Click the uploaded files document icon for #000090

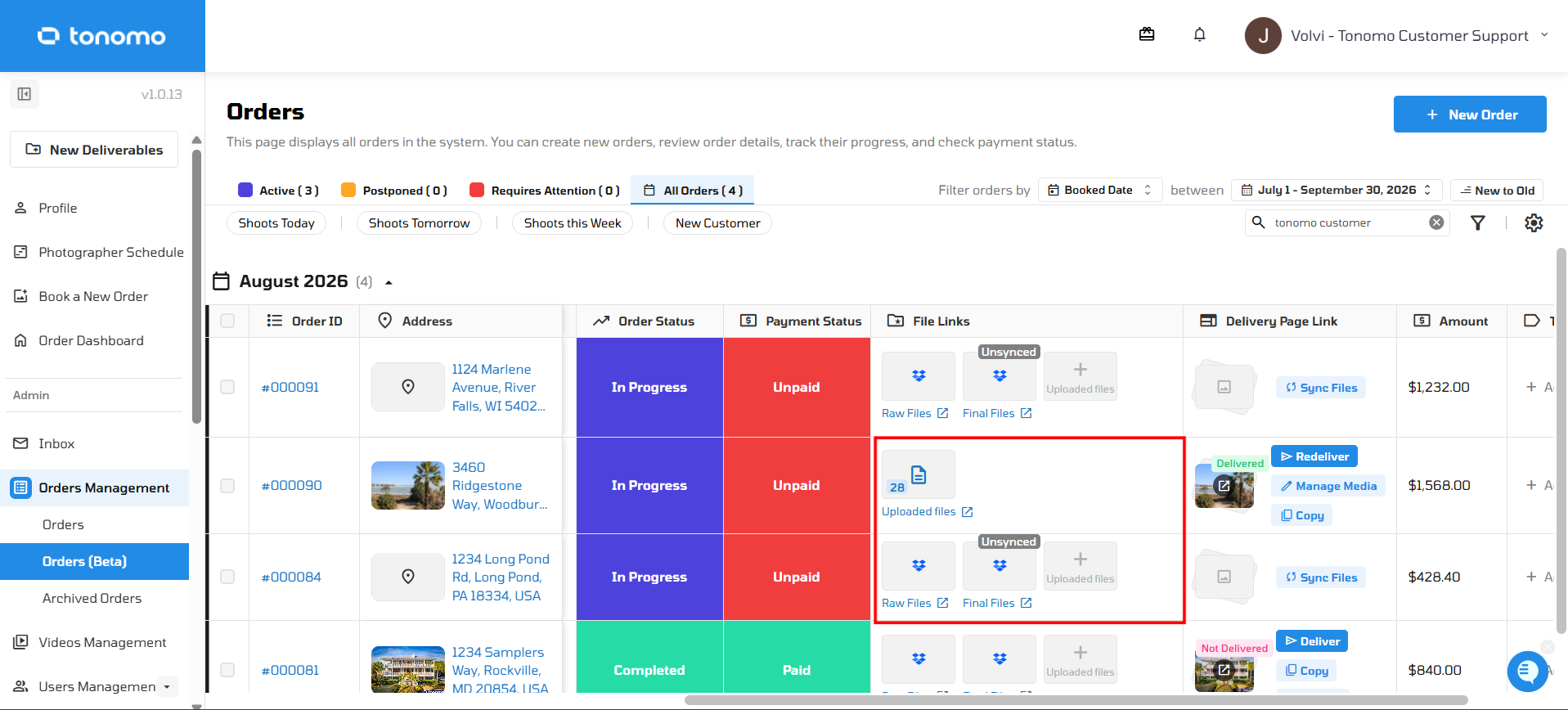919,474
